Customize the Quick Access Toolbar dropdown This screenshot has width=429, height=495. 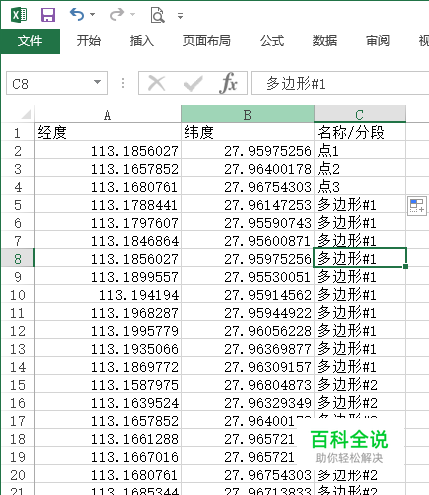[x=180, y=16]
